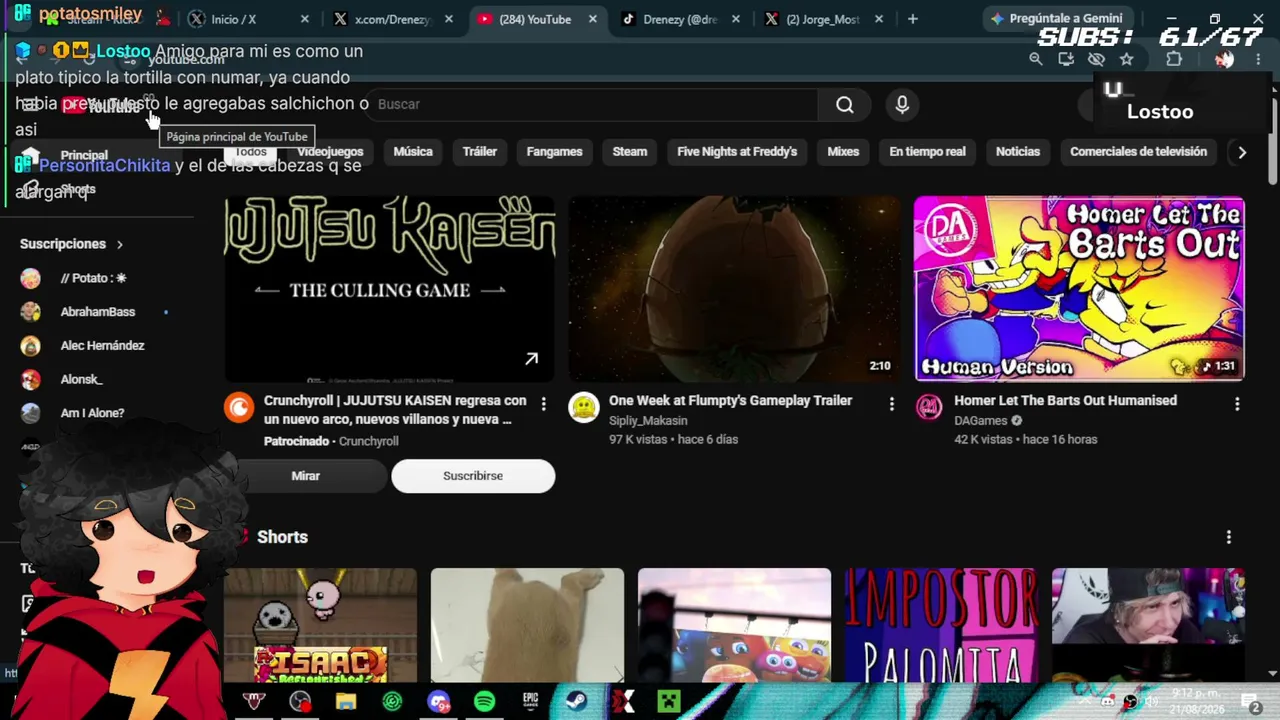Click the Mirar button on Crunchyroll ad
1280x720 pixels.
click(306, 476)
